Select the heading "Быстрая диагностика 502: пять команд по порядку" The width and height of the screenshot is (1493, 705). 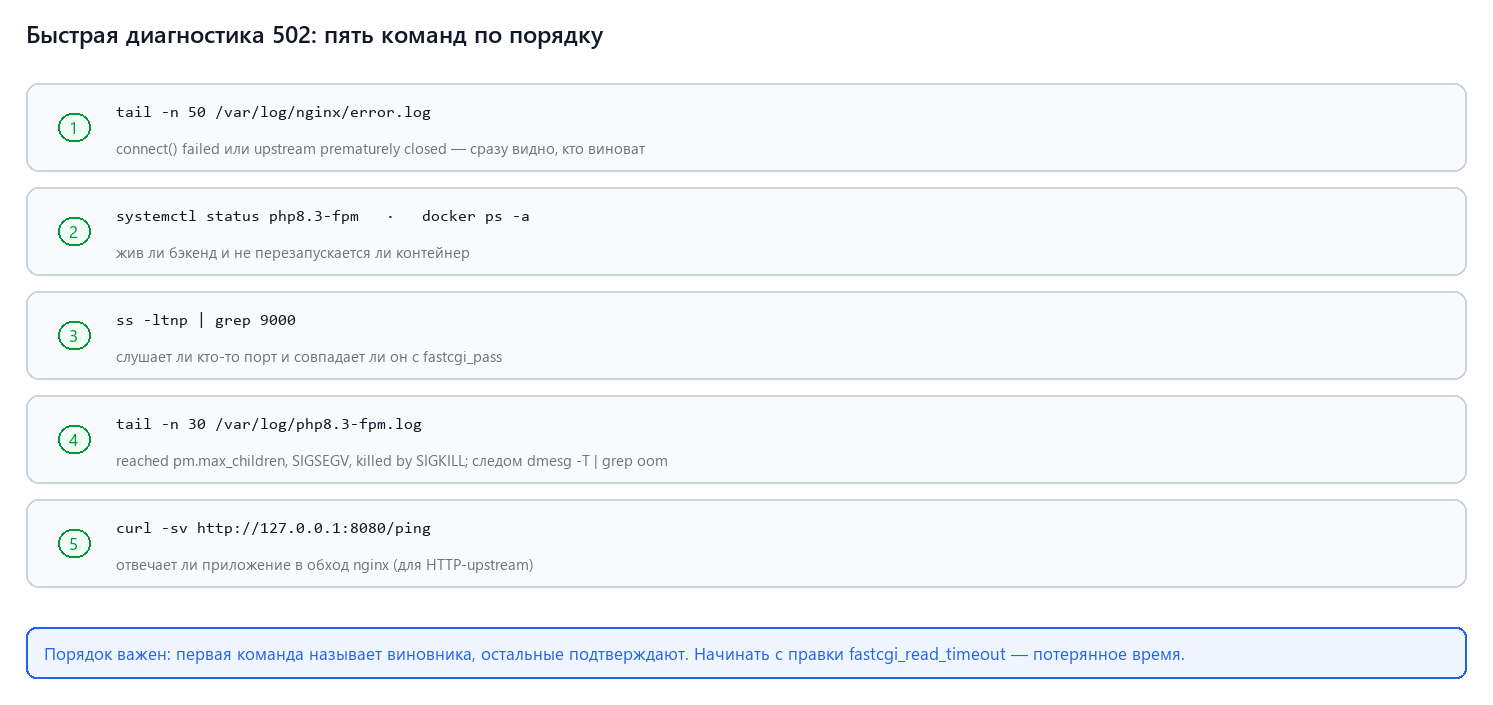315,36
